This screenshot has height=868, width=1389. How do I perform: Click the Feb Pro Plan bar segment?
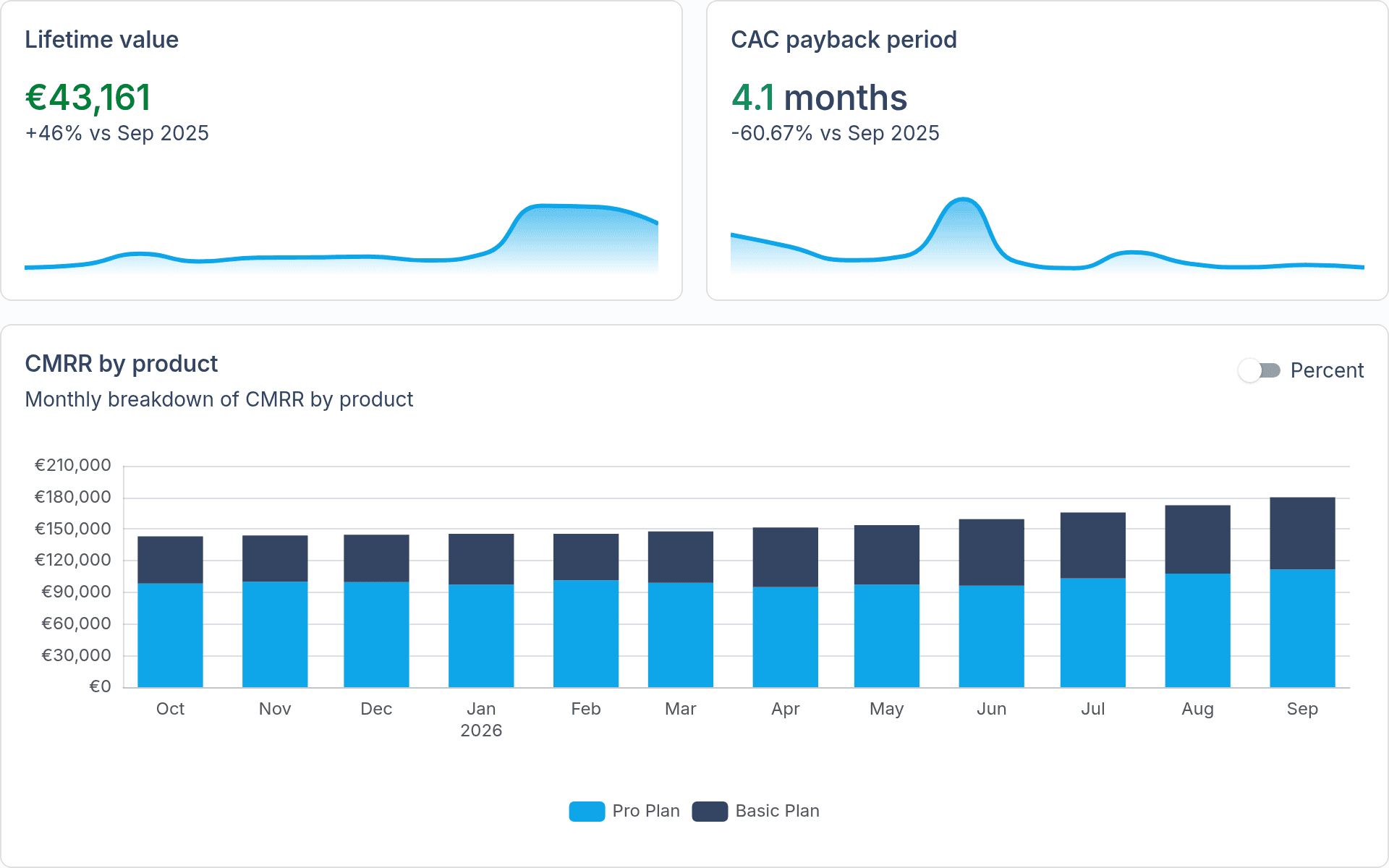586,634
